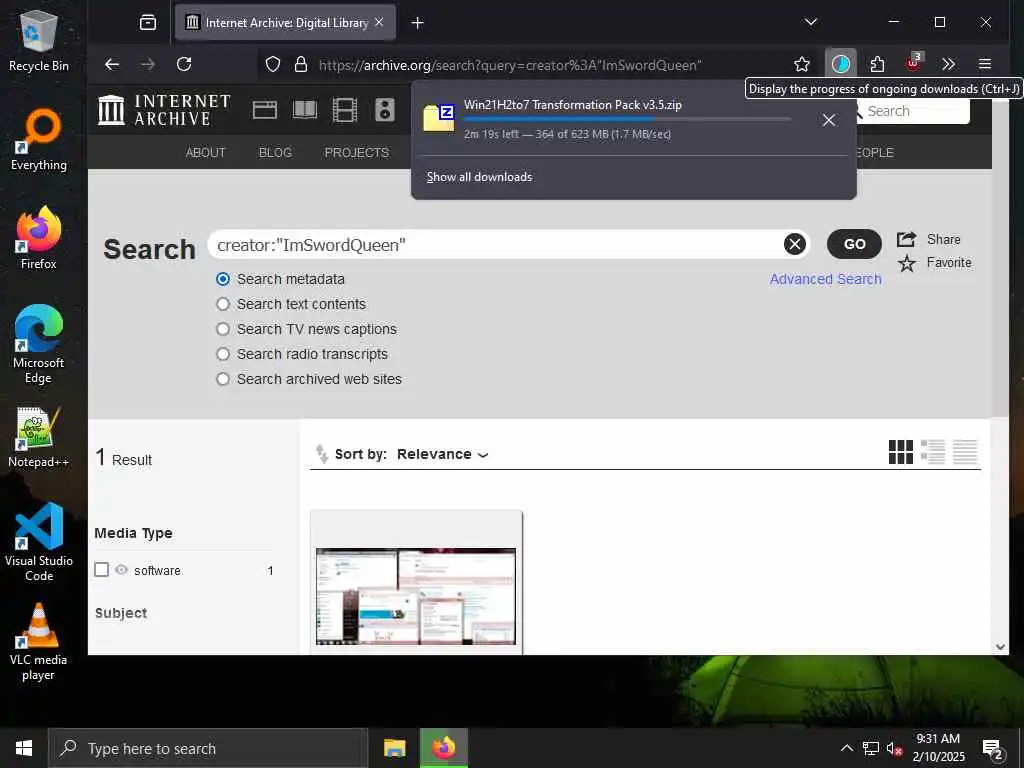Image resolution: width=1024 pixels, height=768 pixels.
Task: Open the ABOUT menu item
Action: coord(205,153)
